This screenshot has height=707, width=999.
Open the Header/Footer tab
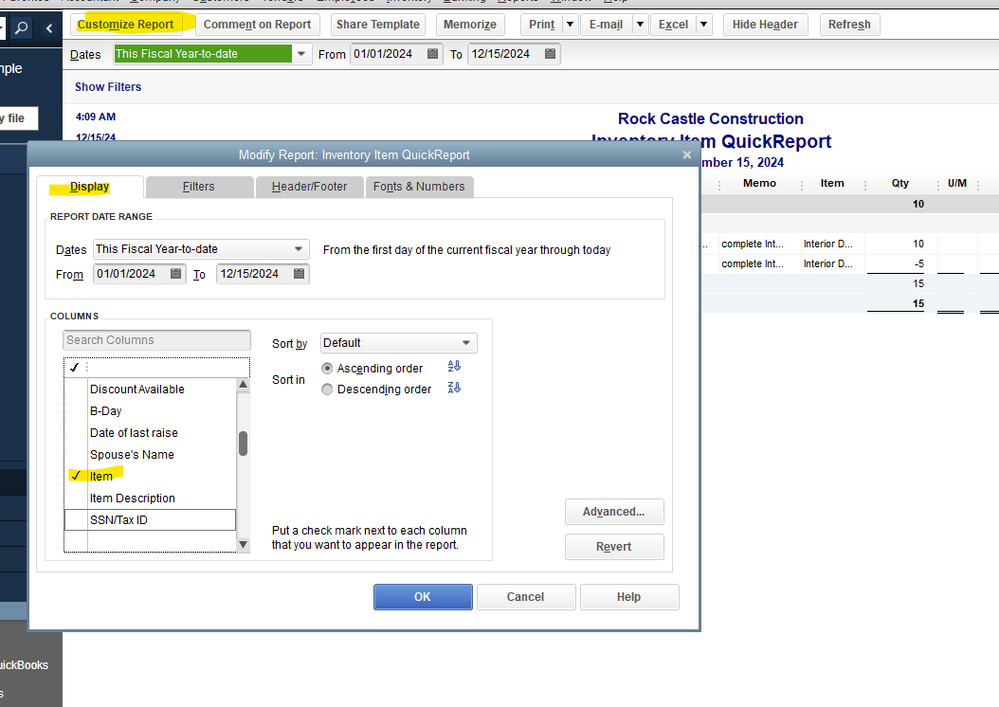[x=309, y=187]
